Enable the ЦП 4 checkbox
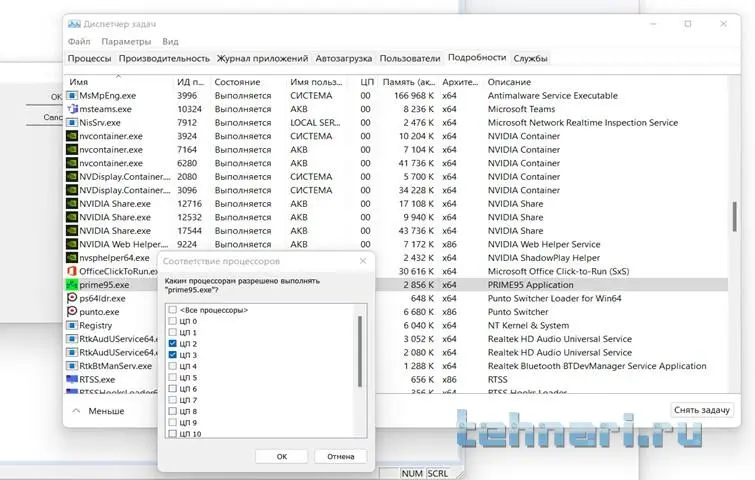This screenshot has height=480, width=755. (172, 366)
